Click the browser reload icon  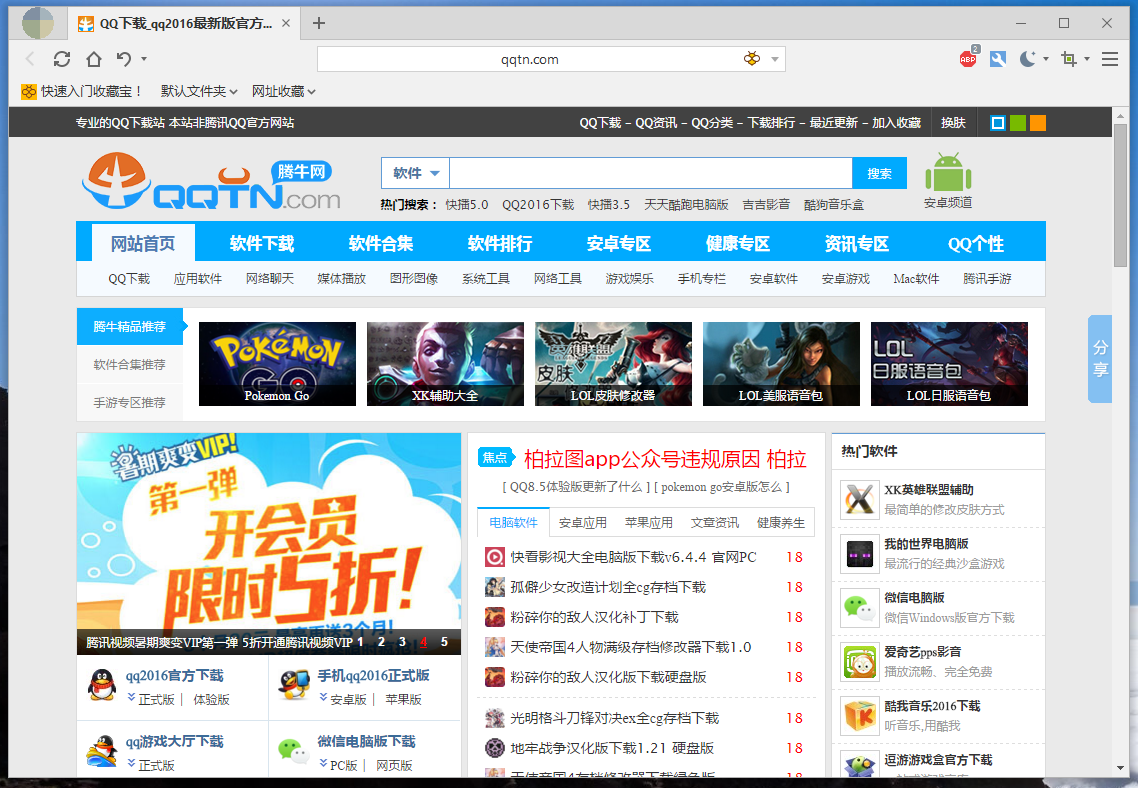point(62,59)
